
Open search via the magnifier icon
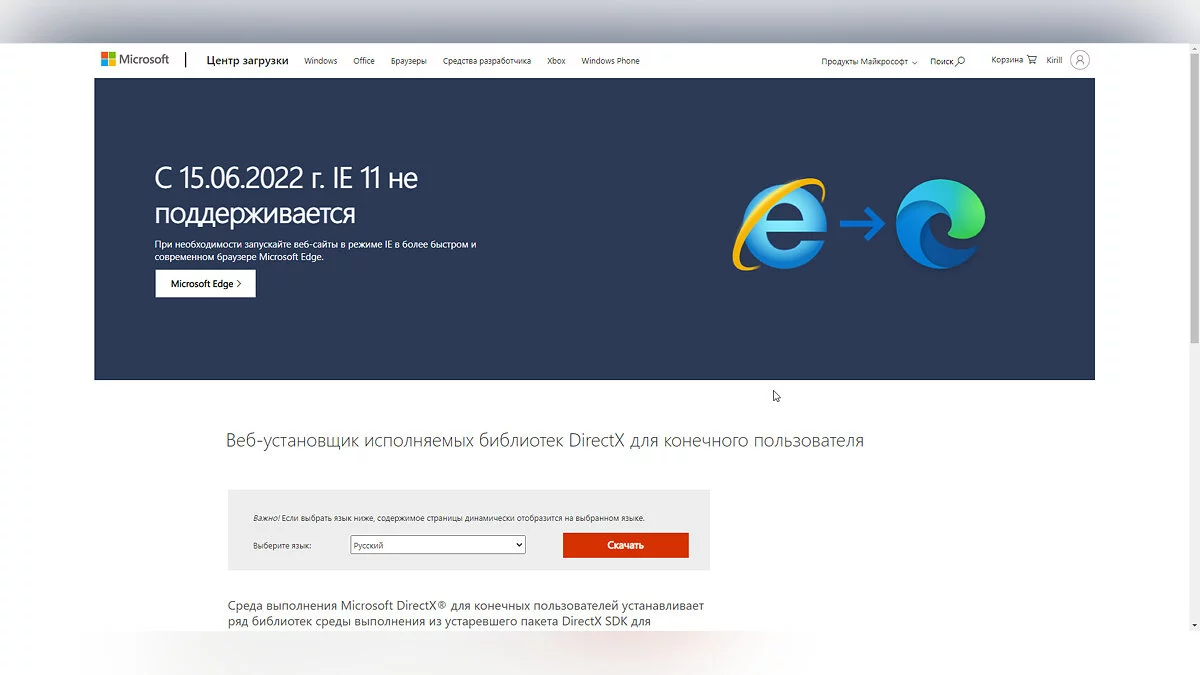(x=960, y=61)
